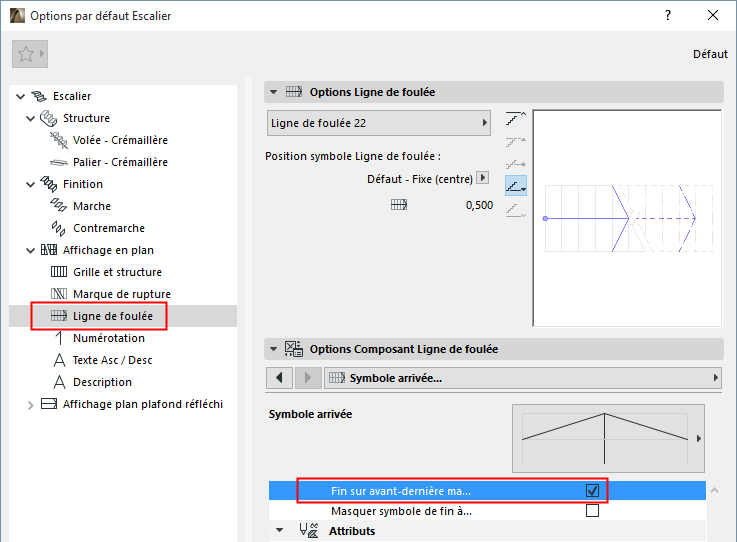Click the Attributs section icon
This screenshot has width=737, height=542.
[x=309, y=530]
